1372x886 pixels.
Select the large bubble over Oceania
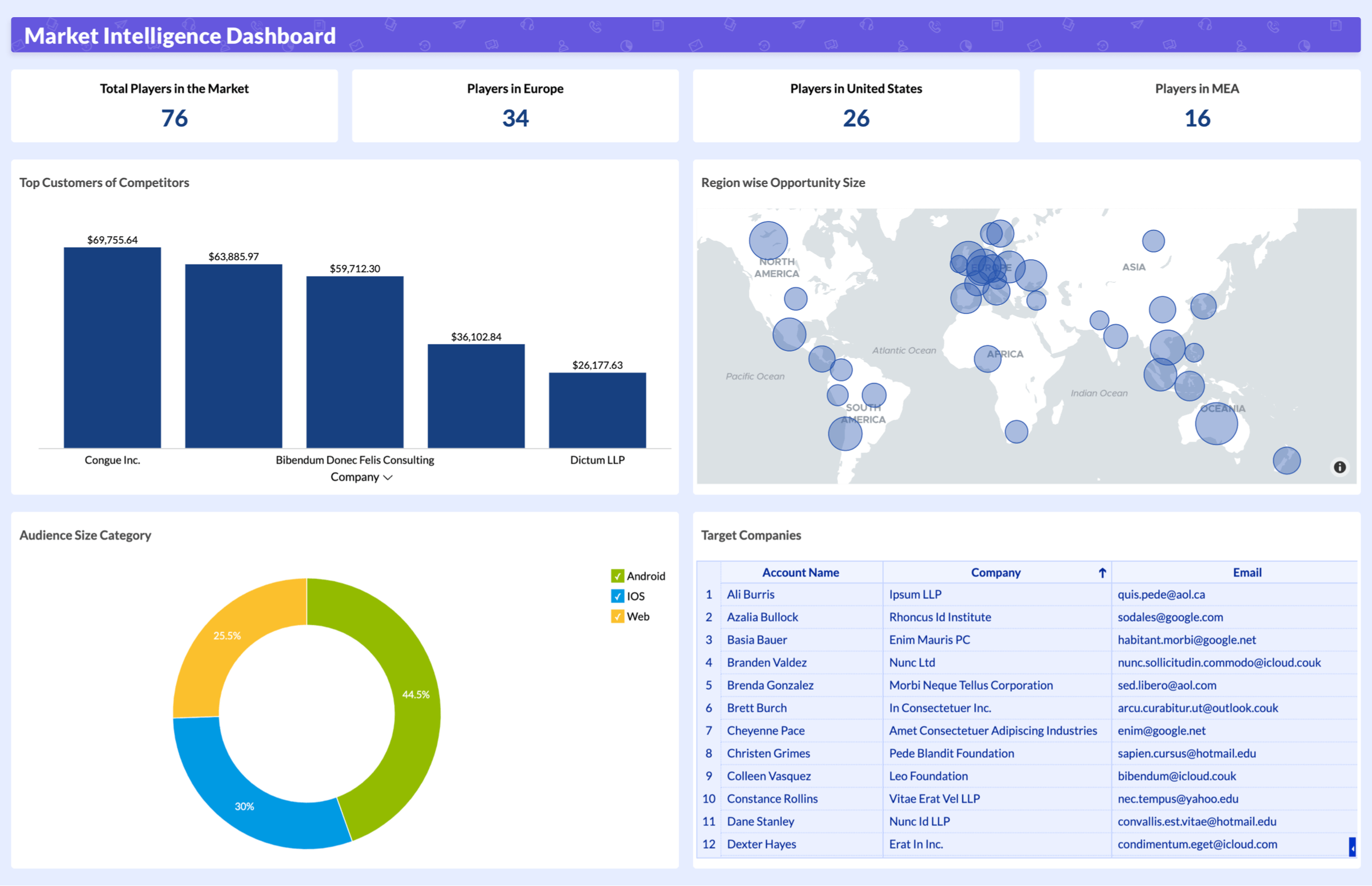[1215, 424]
